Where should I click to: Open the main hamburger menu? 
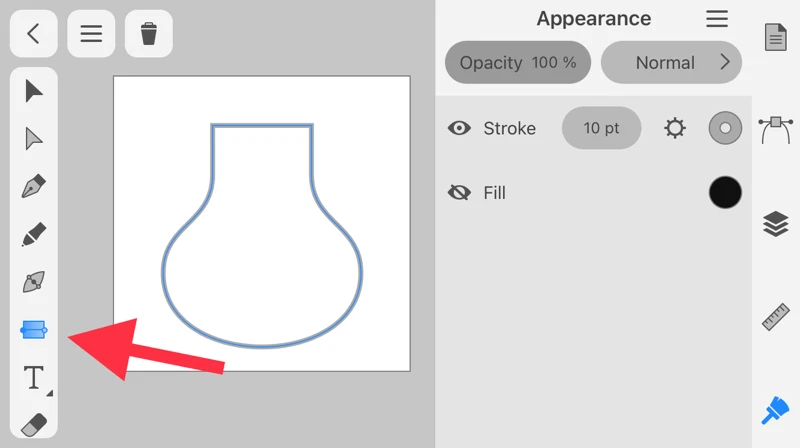point(91,34)
